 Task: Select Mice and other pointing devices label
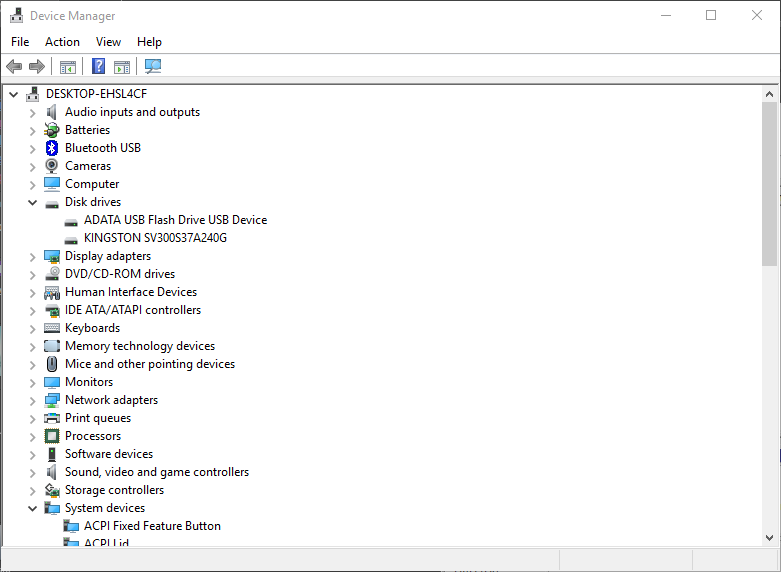pos(150,364)
